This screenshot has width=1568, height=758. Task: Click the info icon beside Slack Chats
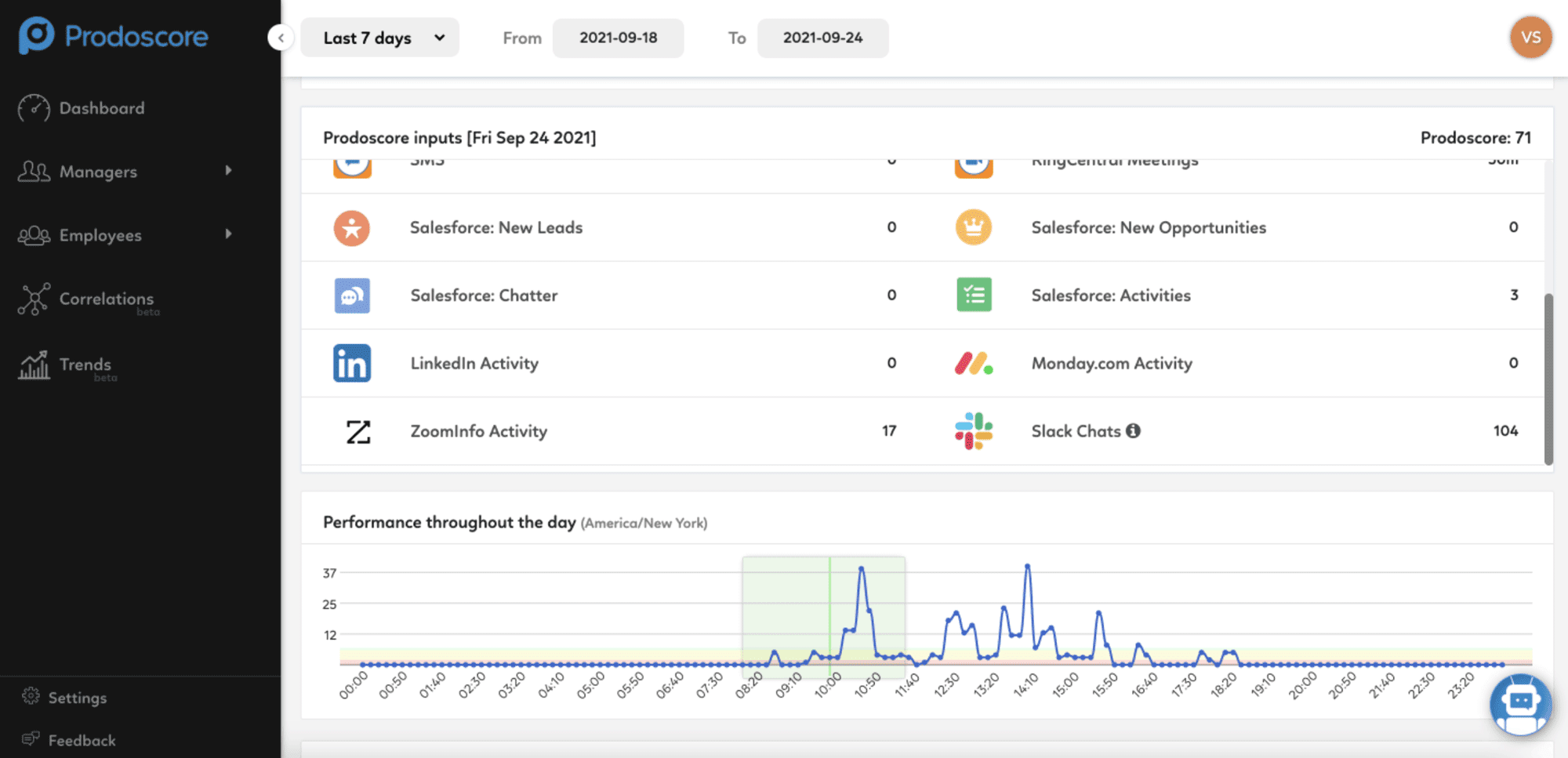[x=1133, y=430]
